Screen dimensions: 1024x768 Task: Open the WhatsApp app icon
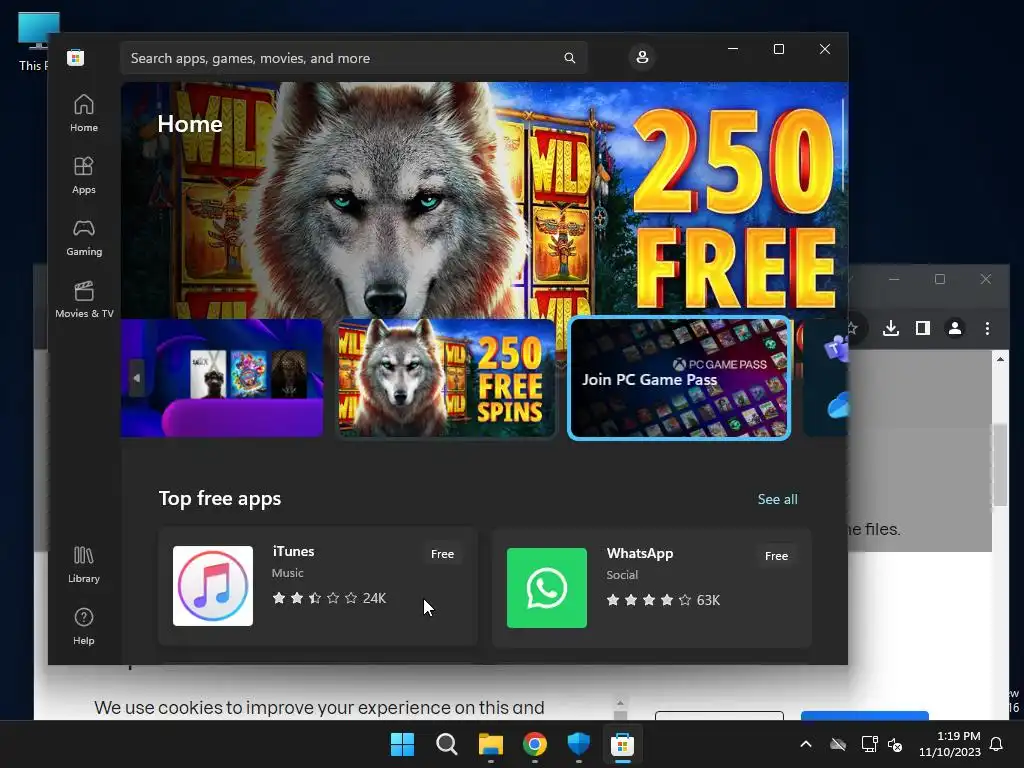(x=547, y=588)
